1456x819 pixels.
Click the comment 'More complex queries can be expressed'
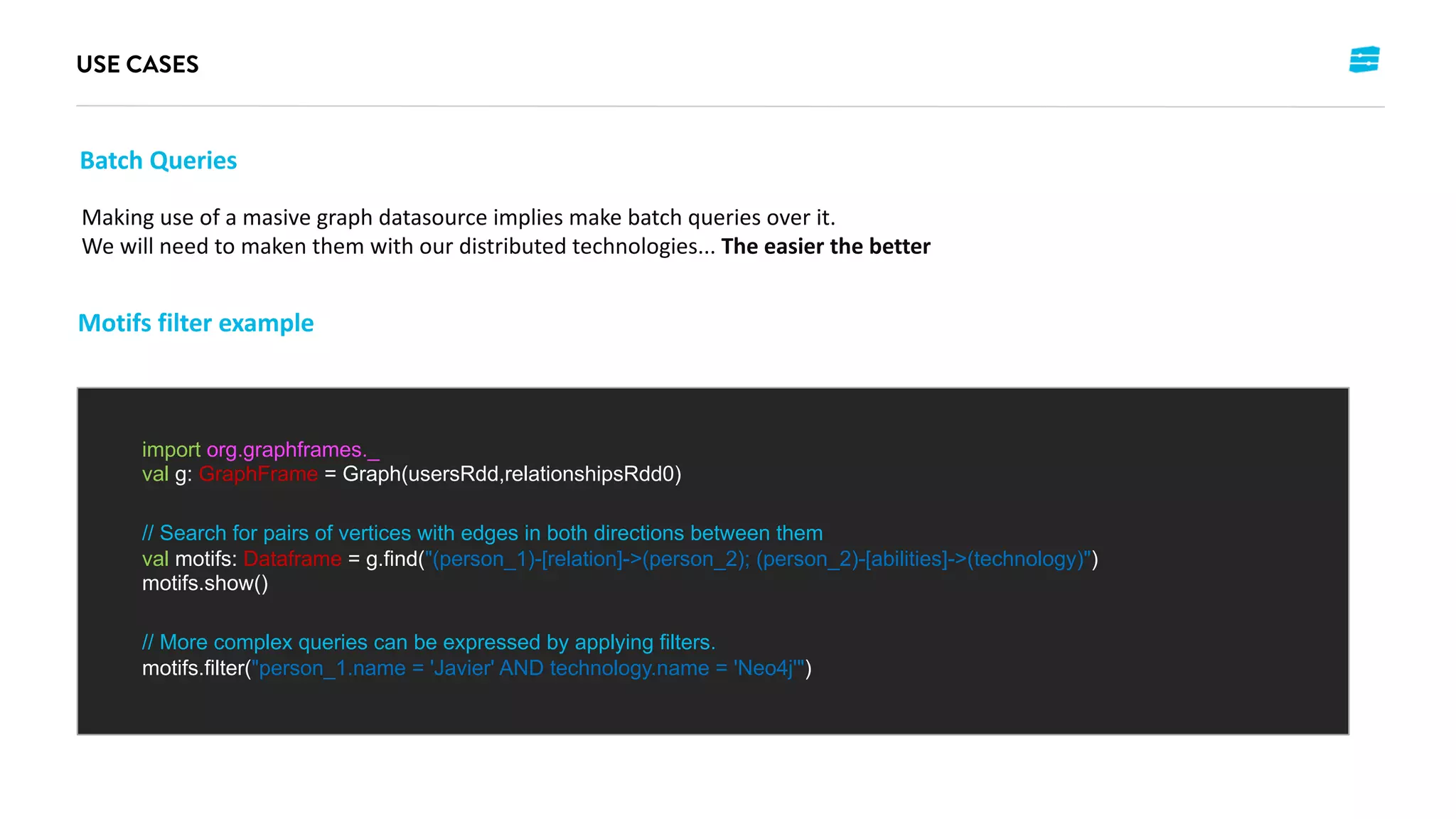click(429, 643)
